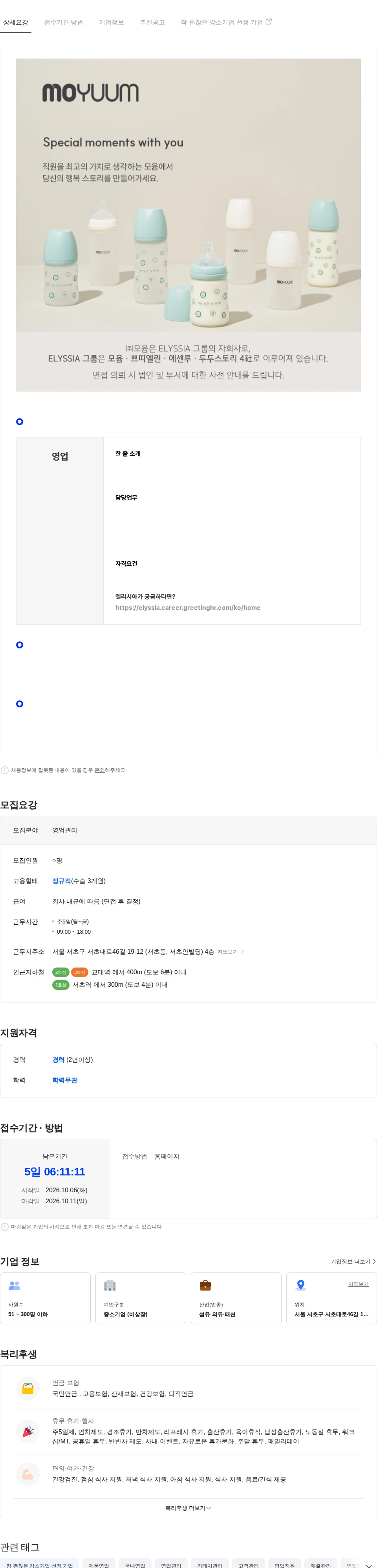Viewport: 377px width, 1568px height.
Task: Select the 제품영업 tag
Action: [99, 1563]
